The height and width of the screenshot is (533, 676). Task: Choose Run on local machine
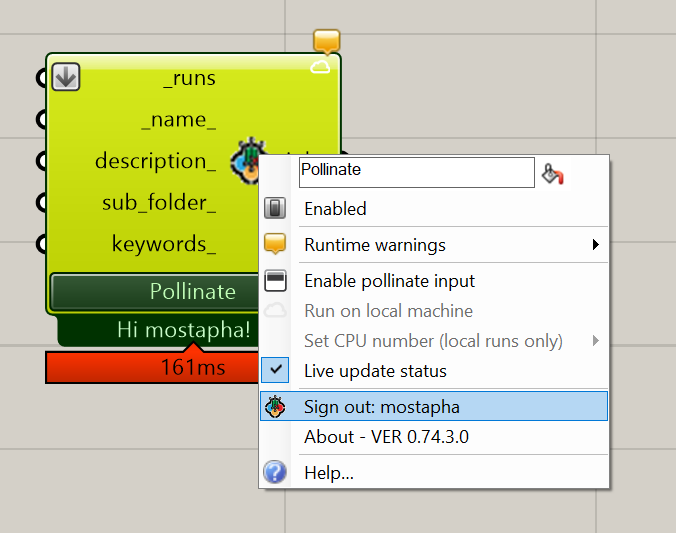(434, 310)
